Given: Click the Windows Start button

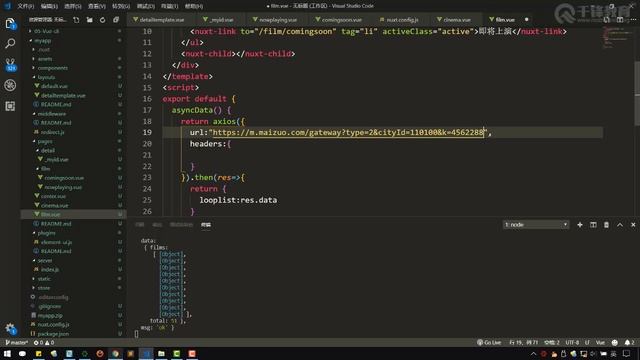Looking at the screenshot, I should (x=7, y=353).
